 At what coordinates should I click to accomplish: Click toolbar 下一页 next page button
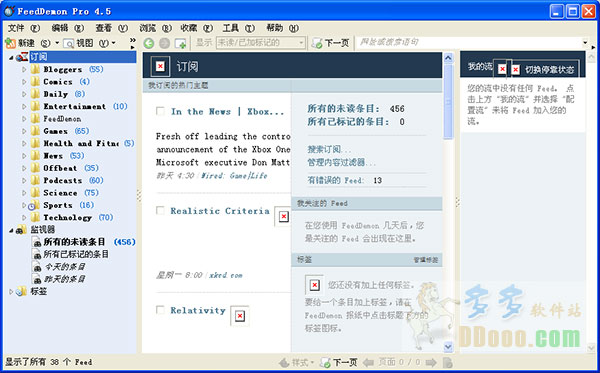[330, 43]
